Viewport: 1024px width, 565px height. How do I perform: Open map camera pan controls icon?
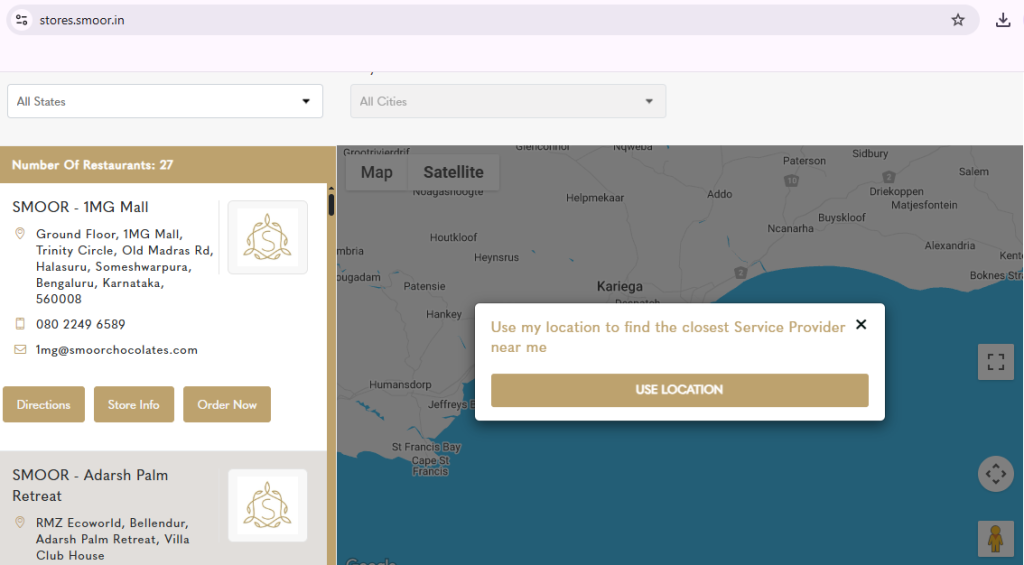coord(995,474)
